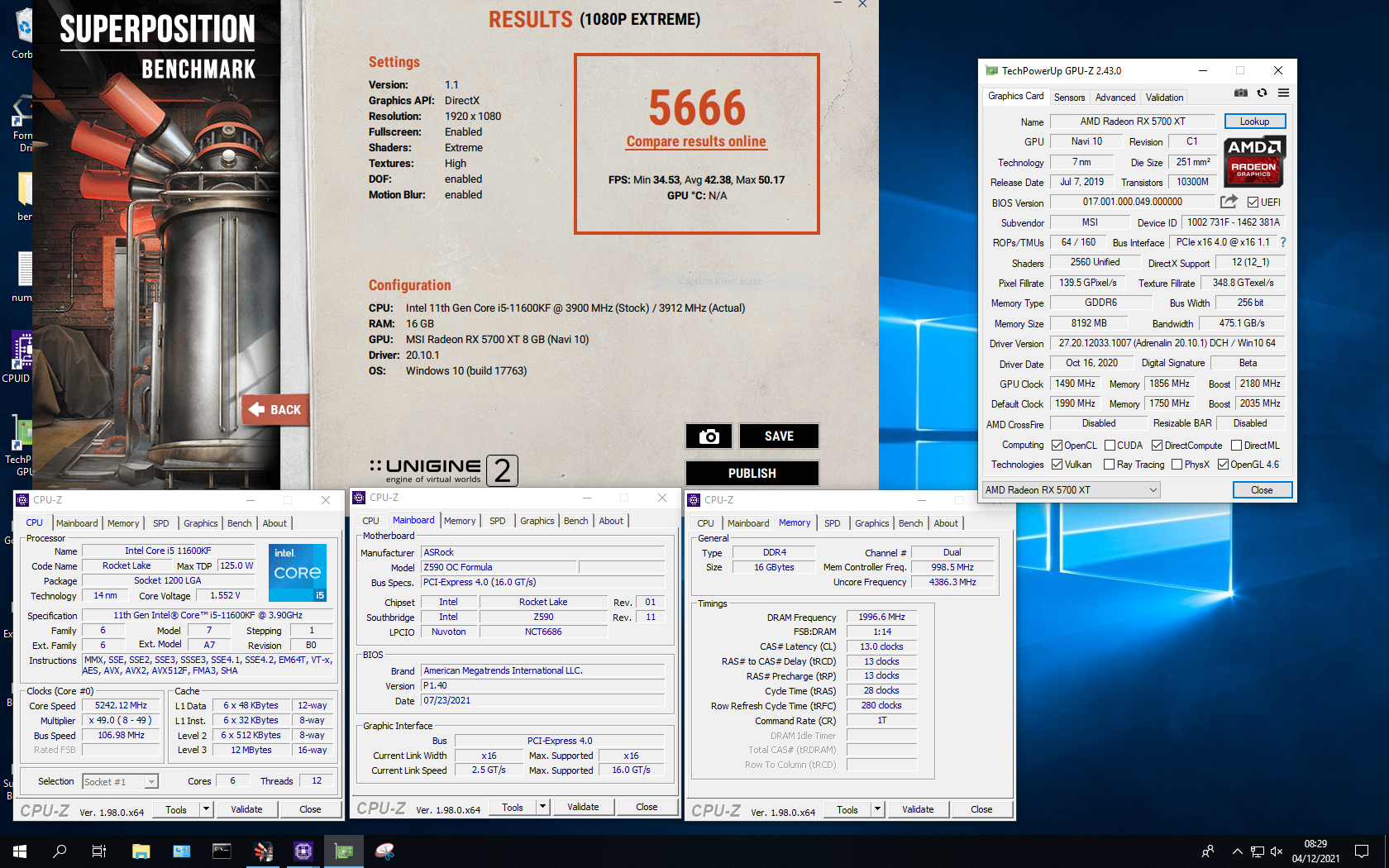1389x868 pixels.
Task: Click the network icon in system tray
Action: [1257, 851]
